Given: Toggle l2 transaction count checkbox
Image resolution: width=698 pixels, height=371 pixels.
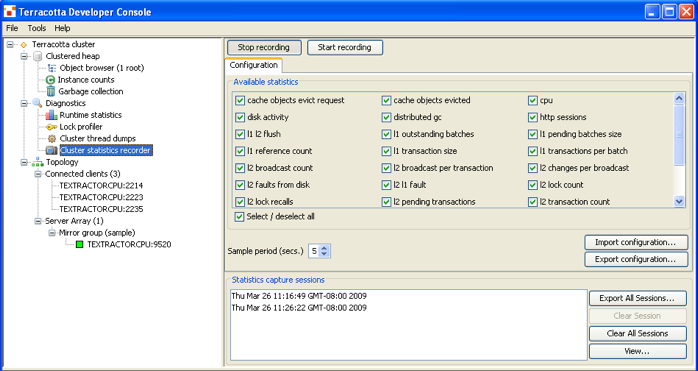Looking at the screenshot, I should click(533, 202).
